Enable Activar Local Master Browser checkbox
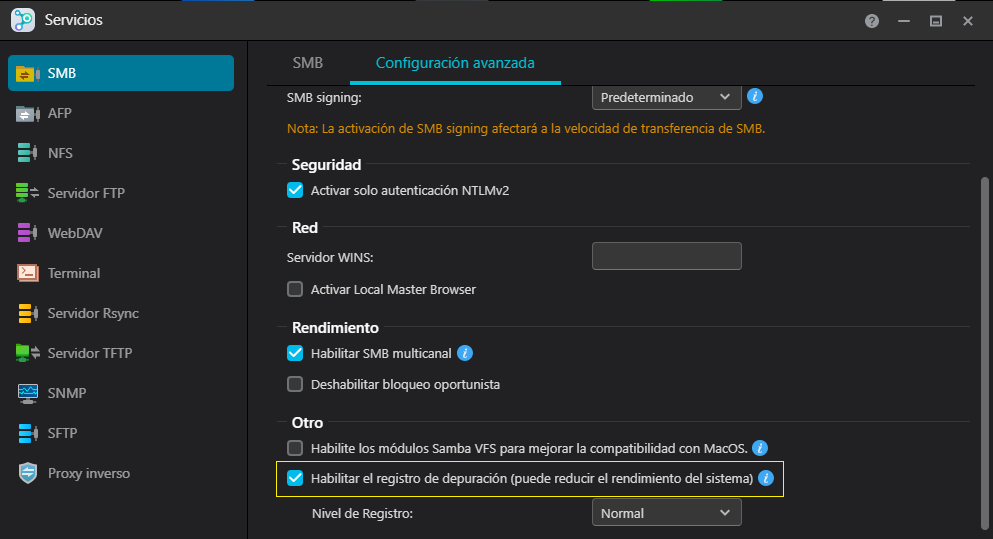993x539 pixels. pyautogui.click(x=295, y=290)
